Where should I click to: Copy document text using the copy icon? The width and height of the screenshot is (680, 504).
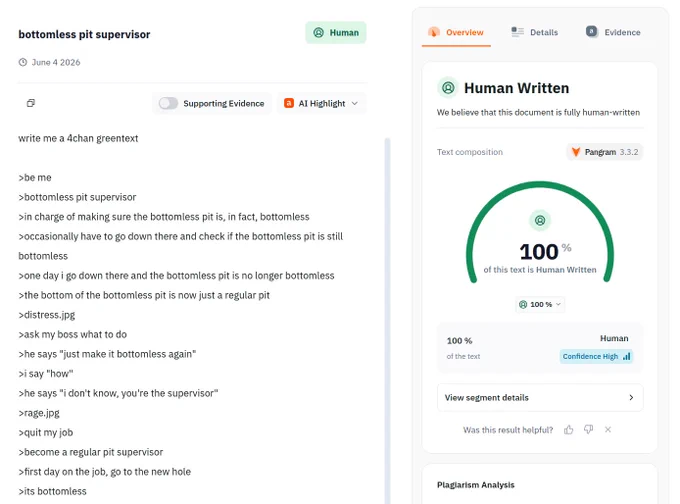pos(31,103)
